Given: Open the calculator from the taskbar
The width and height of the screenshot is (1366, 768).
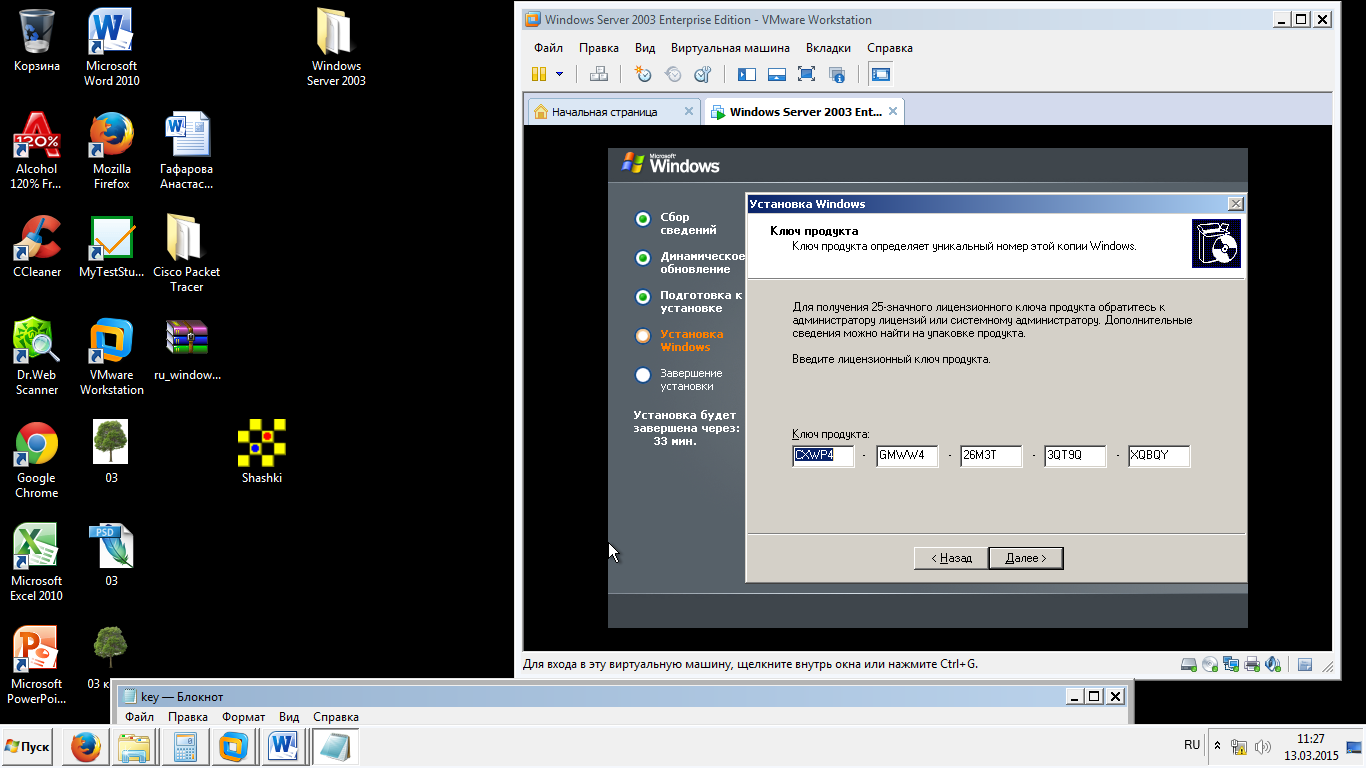Looking at the screenshot, I should coord(185,747).
